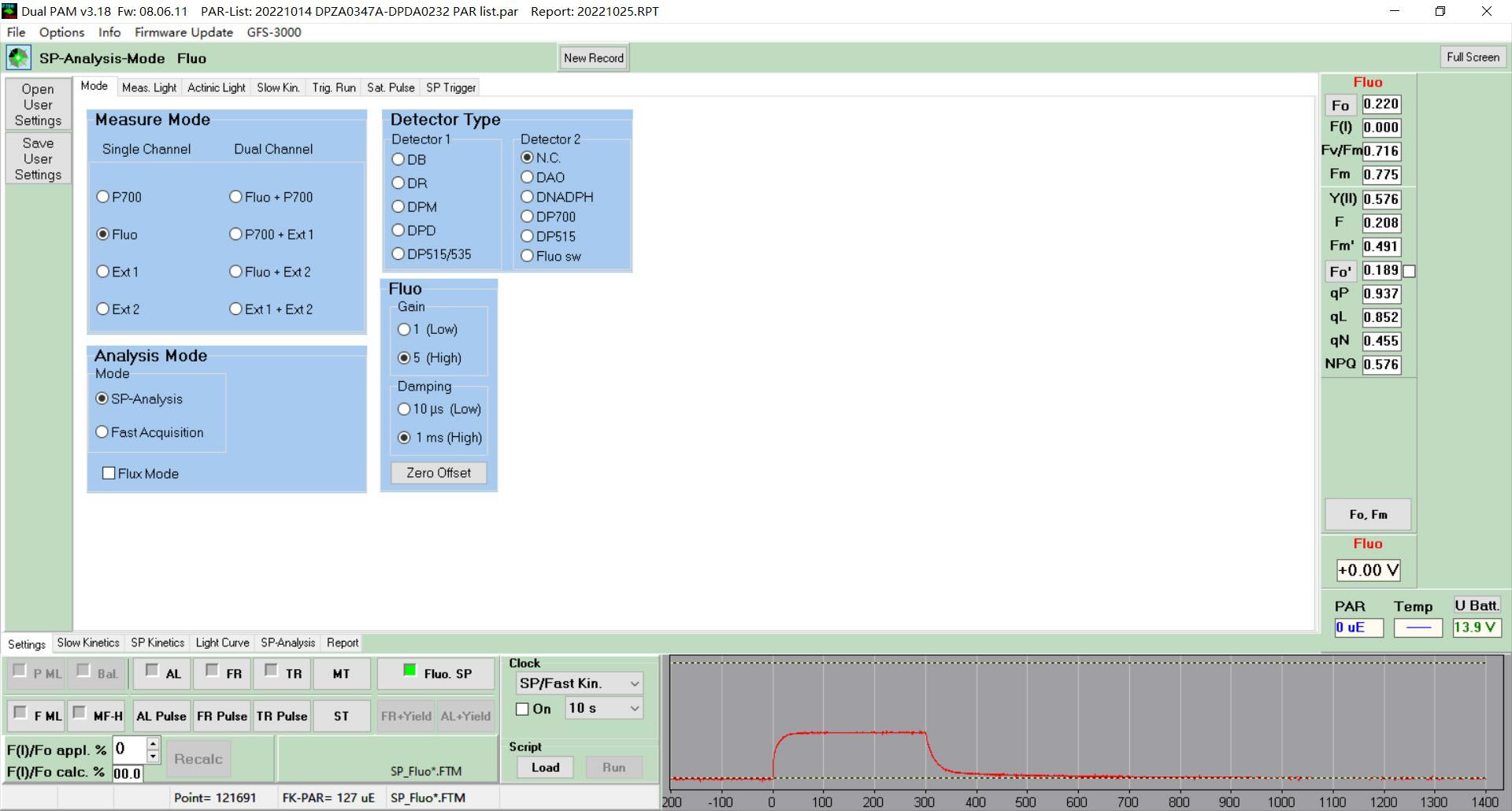The image size is (1512, 811).
Task: Select the P700 single channel mode
Action: [103, 197]
